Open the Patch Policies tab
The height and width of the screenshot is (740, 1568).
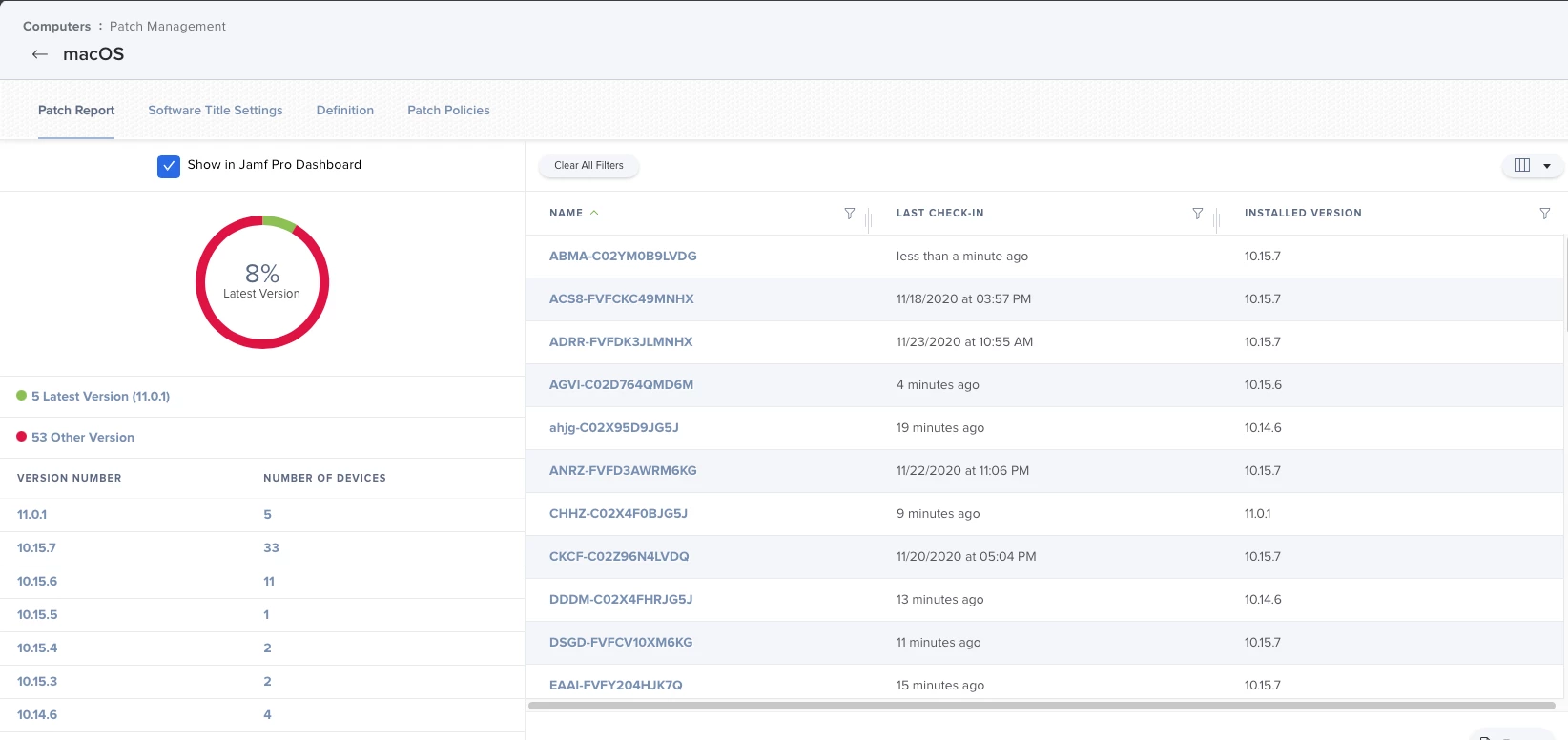point(448,110)
